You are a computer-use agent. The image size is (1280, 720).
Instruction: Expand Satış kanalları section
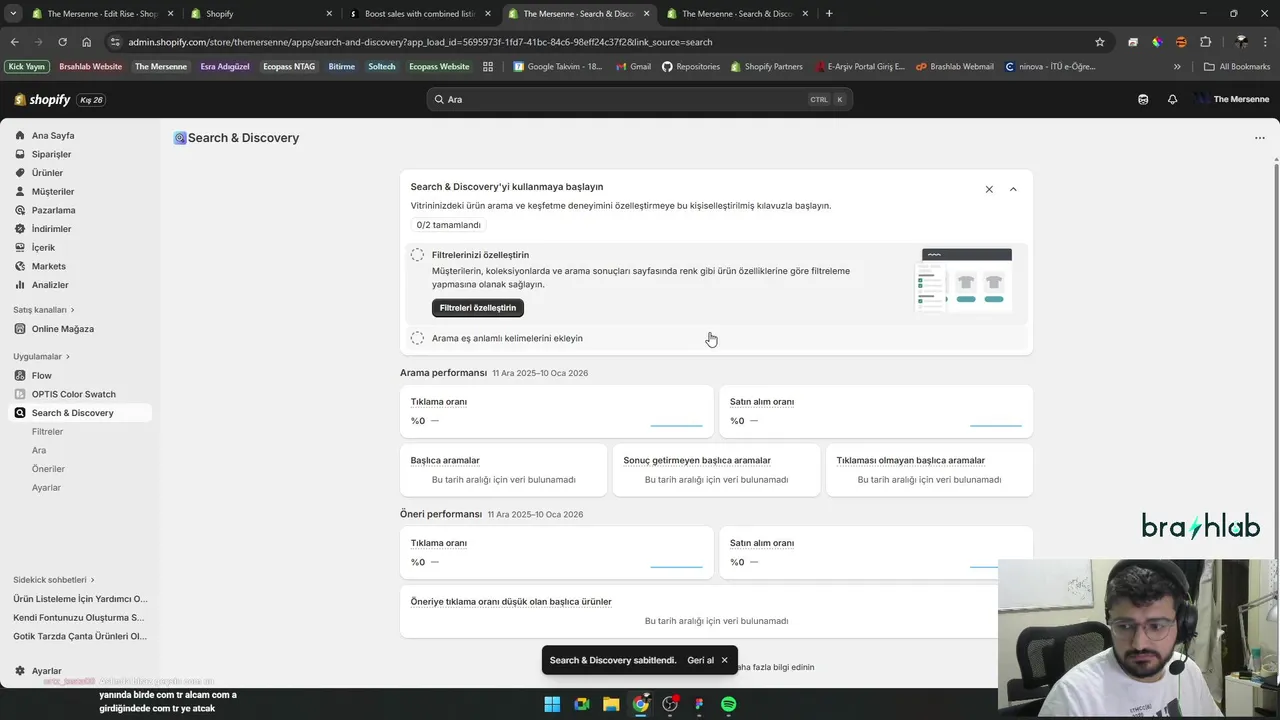pos(44,310)
